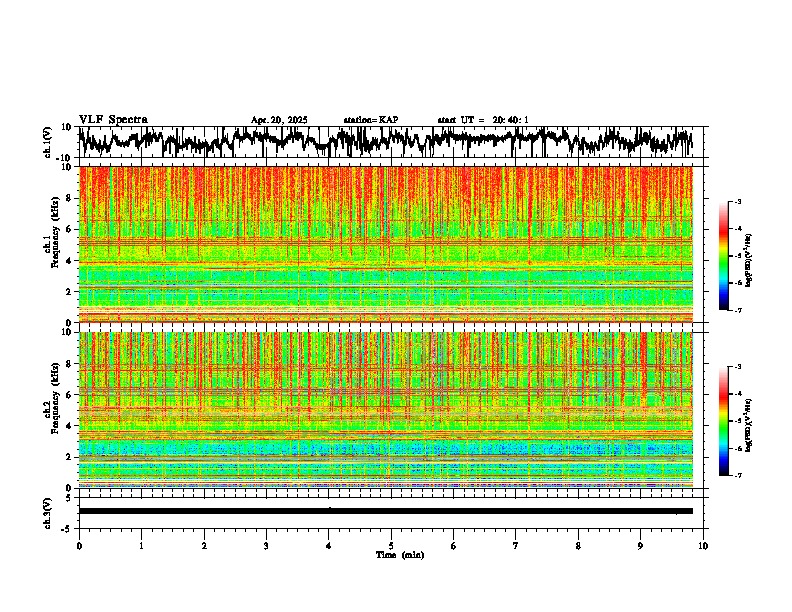Select the date text "Apr. 20, 2025"
Viewport: 792px width, 612px height.
click(279, 120)
